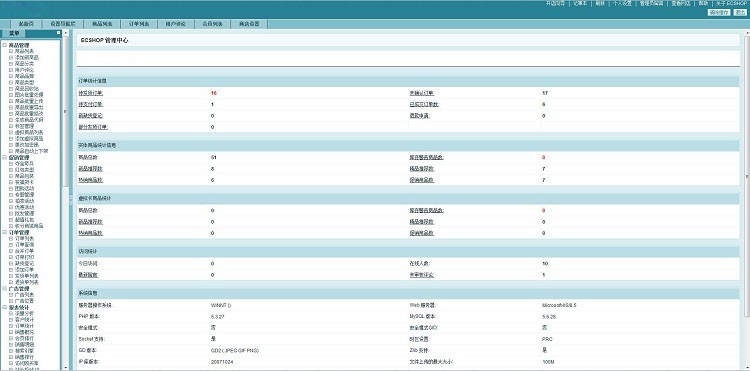The width and height of the screenshot is (750, 371).
Task: Click the 待支付订单 link
Action: click(91, 104)
